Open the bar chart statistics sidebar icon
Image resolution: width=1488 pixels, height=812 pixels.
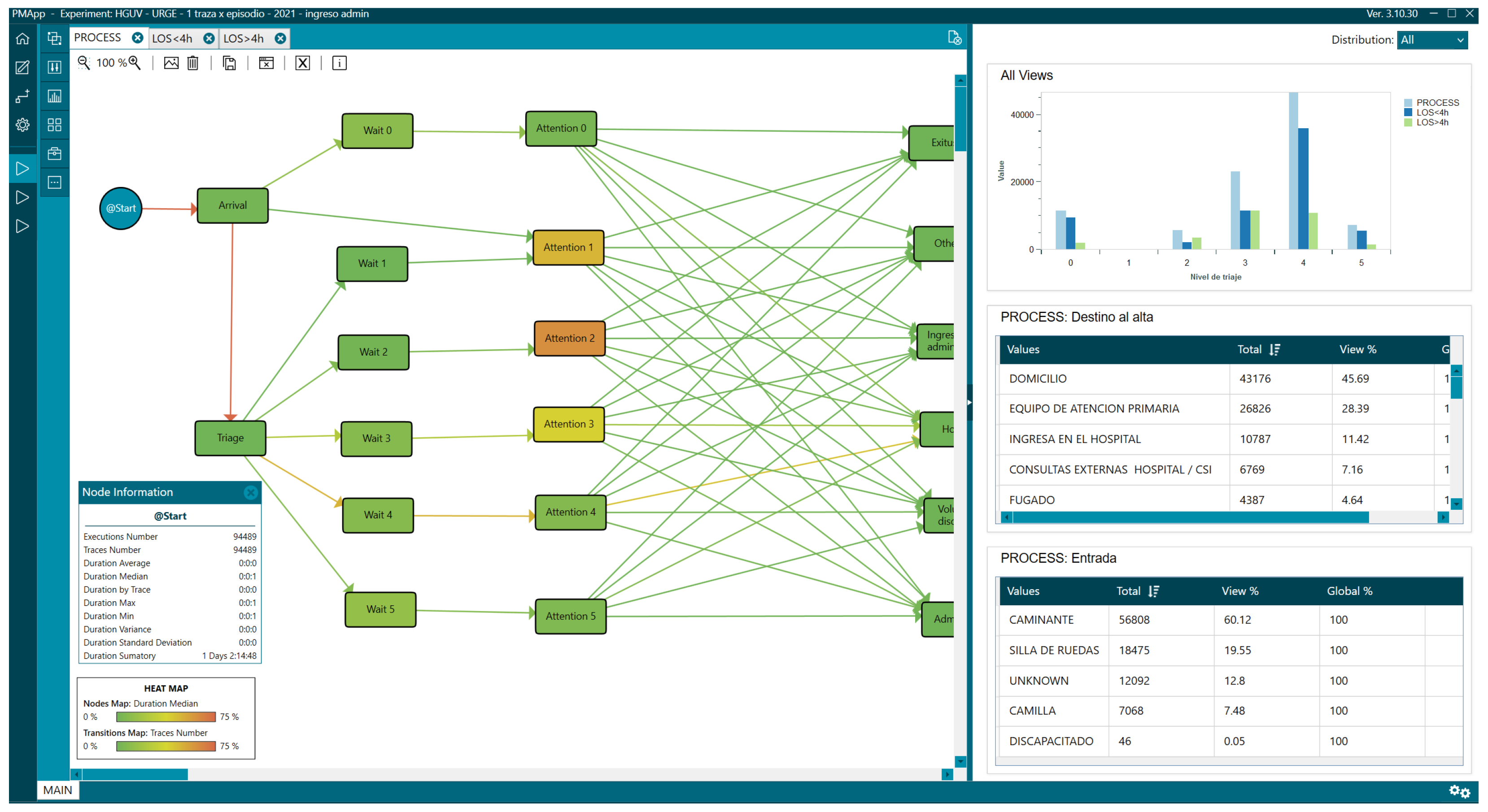54,96
